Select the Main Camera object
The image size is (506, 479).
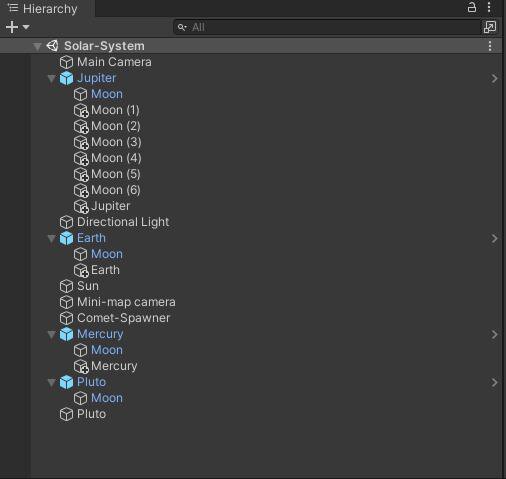[114, 62]
